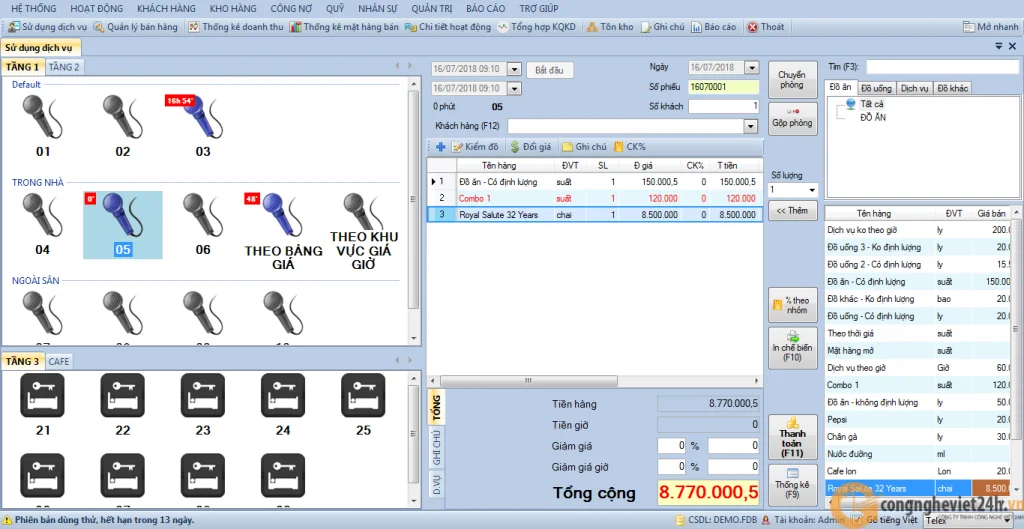The image size is (1024, 529).
Task: Open bed room 21 icon
Action: click(x=42, y=395)
